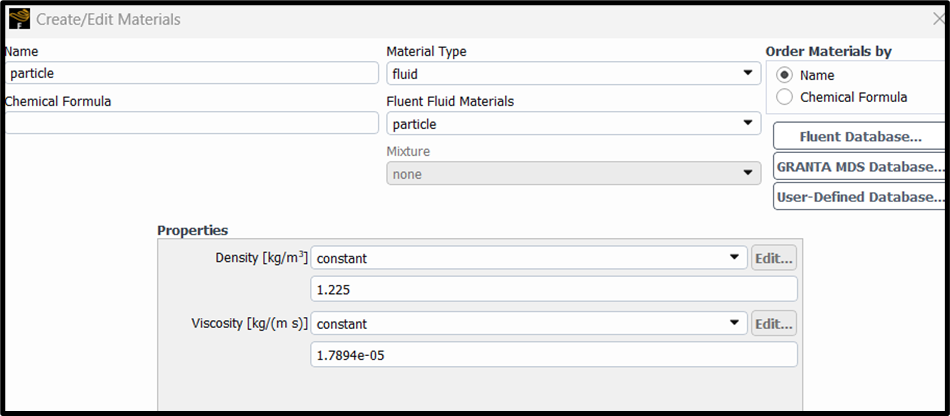Viewport: 950px width, 416px height.
Task: Click Edit button next to Viscosity
Action: (774, 324)
